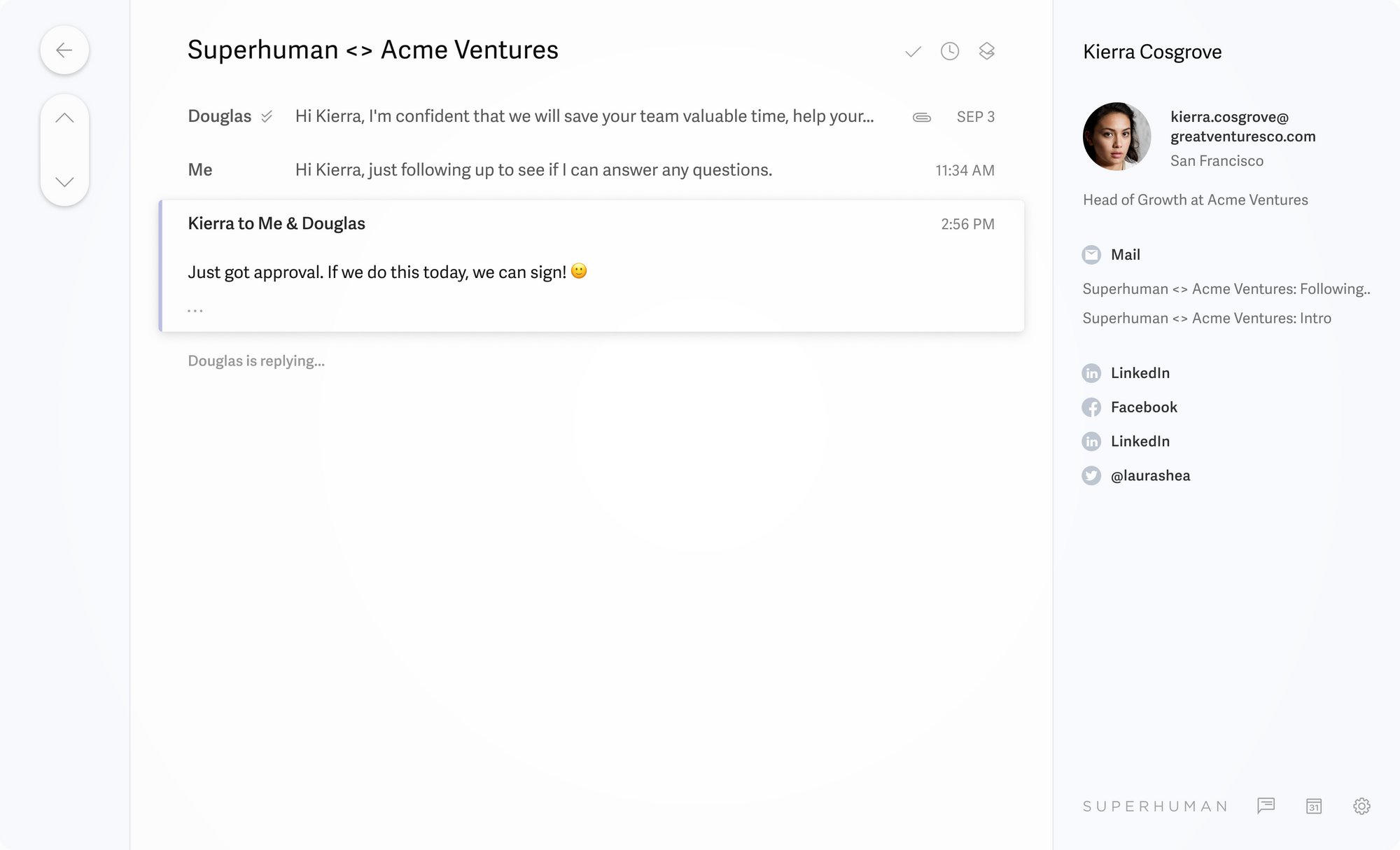Click the read-receipt double check next to Douglas
Image resolution: width=1400 pixels, height=850 pixels.
click(x=267, y=117)
